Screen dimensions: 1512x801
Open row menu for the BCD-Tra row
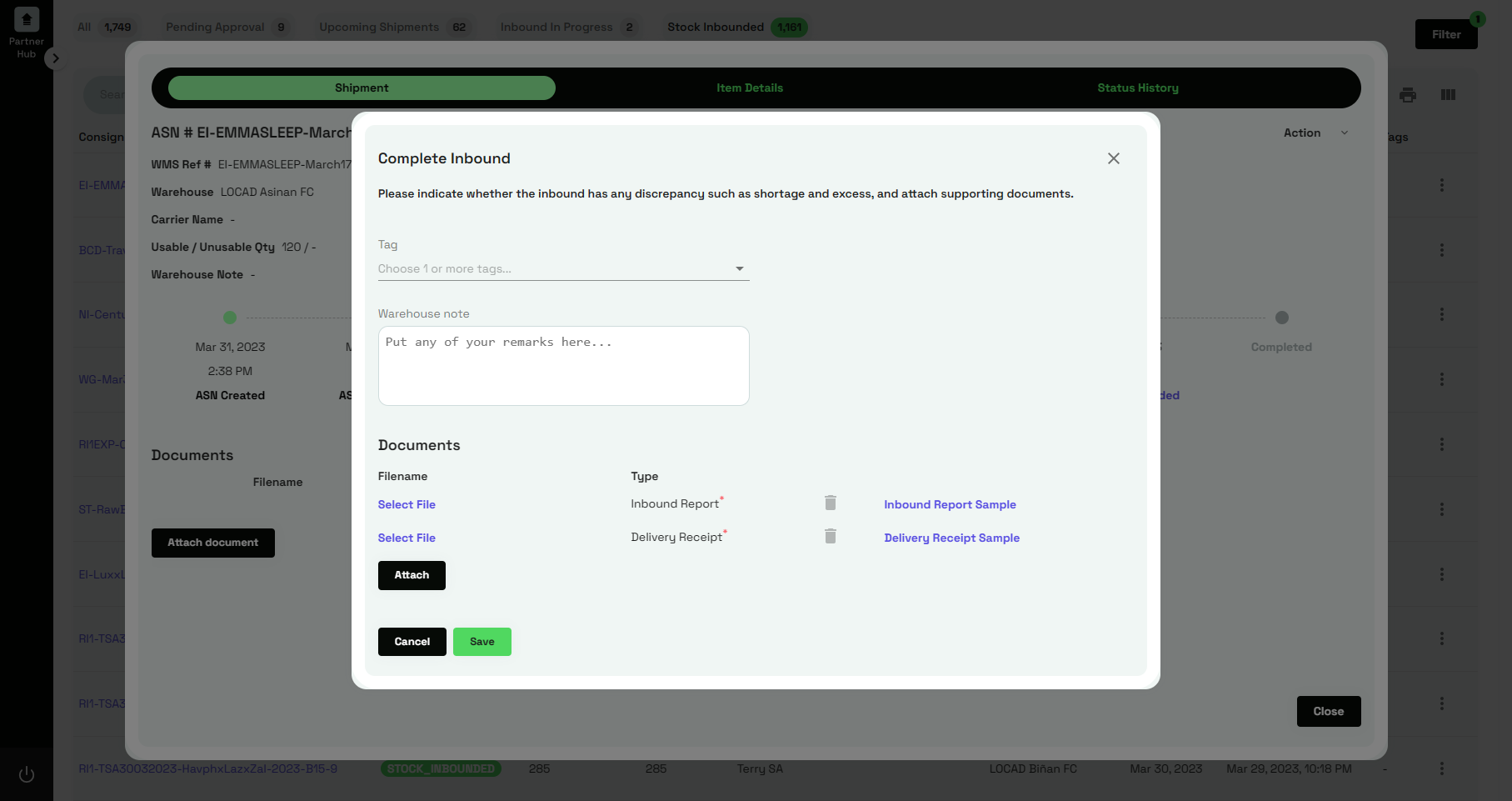click(x=1441, y=250)
